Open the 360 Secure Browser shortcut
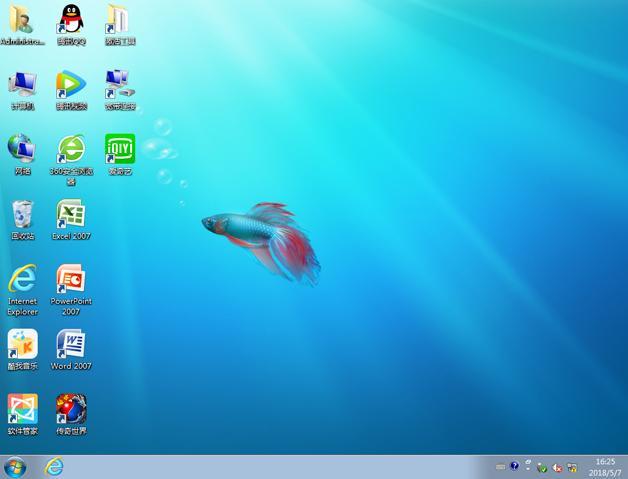 pos(70,150)
